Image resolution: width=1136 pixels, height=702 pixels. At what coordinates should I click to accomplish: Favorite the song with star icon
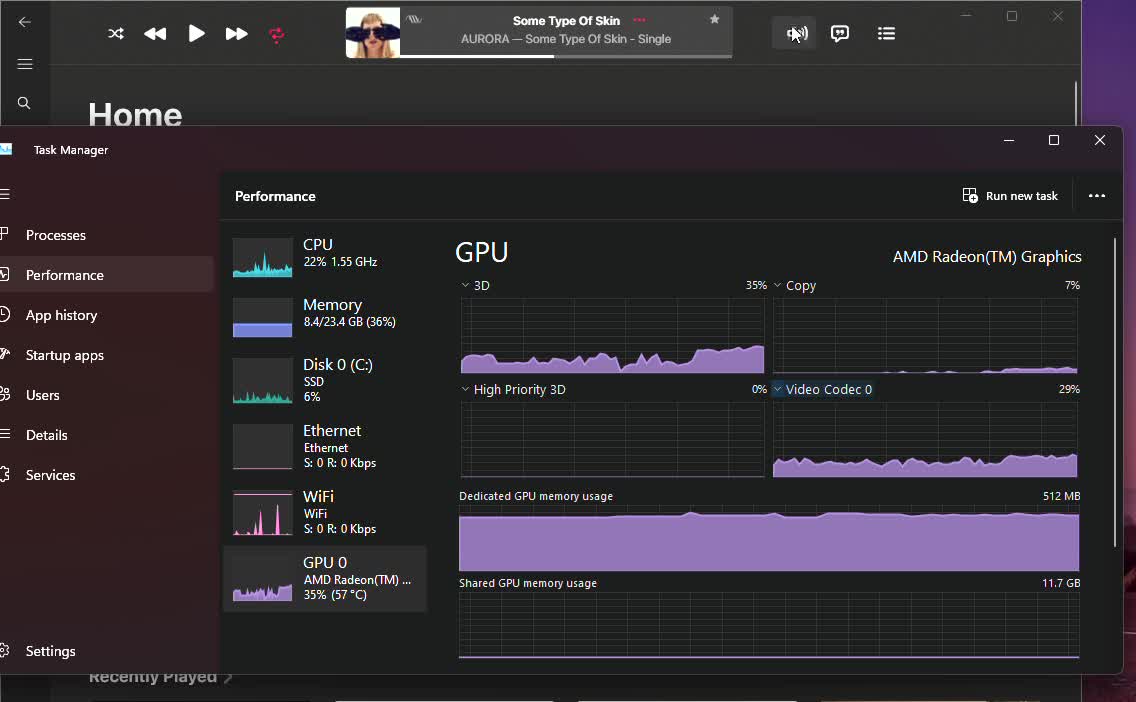pyautogui.click(x=714, y=19)
